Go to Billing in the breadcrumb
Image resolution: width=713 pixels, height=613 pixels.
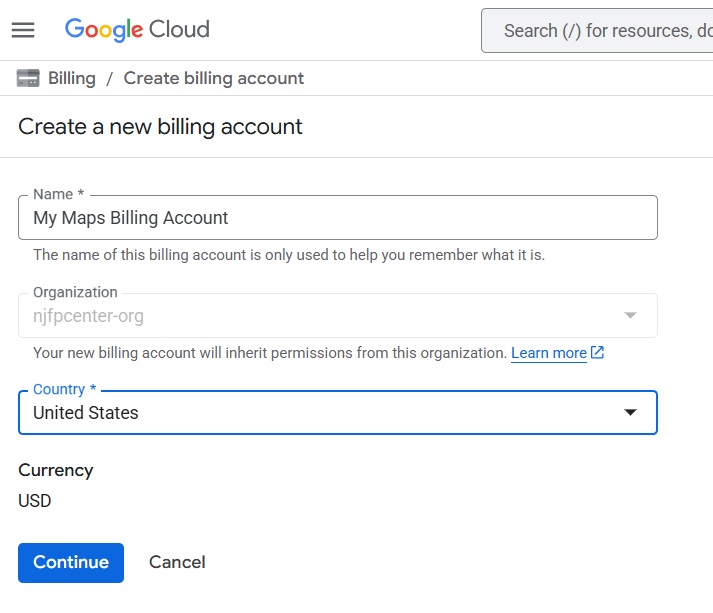point(72,78)
